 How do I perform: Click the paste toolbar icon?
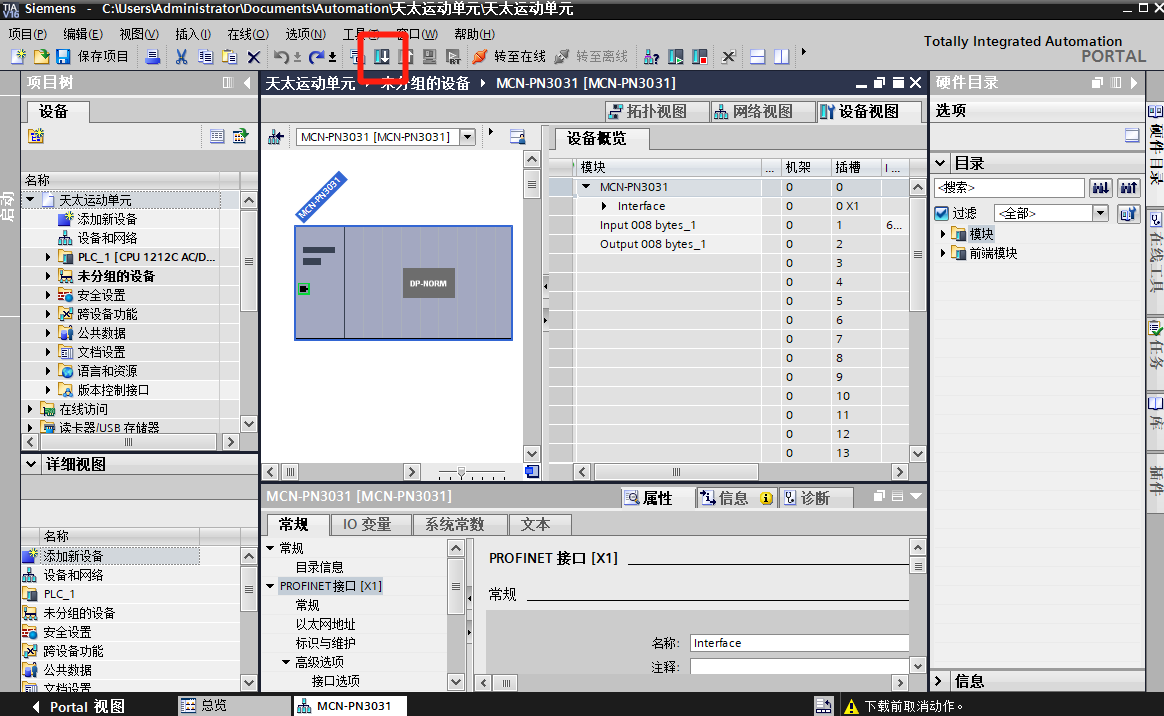pyautogui.click(x=229, y=56)
